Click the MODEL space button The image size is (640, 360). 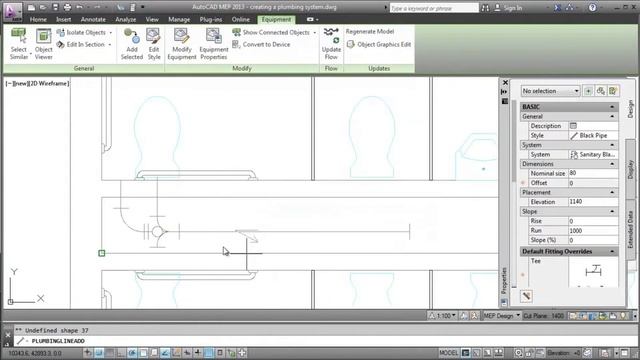449,353
